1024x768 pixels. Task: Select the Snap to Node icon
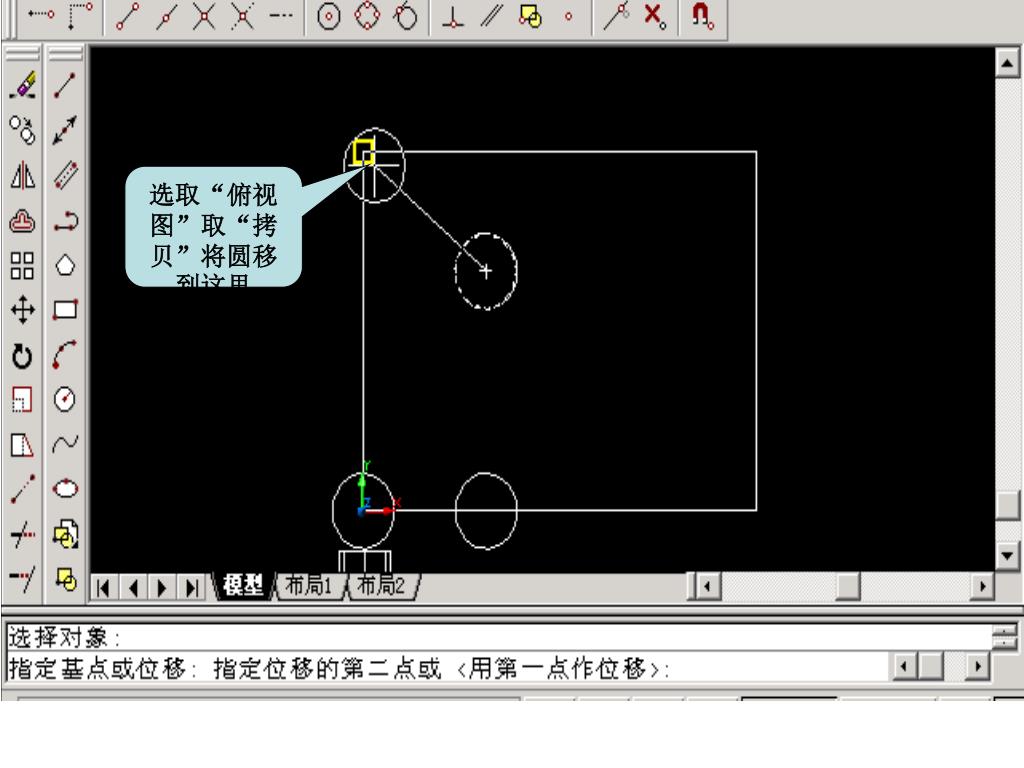pos(568,16)
